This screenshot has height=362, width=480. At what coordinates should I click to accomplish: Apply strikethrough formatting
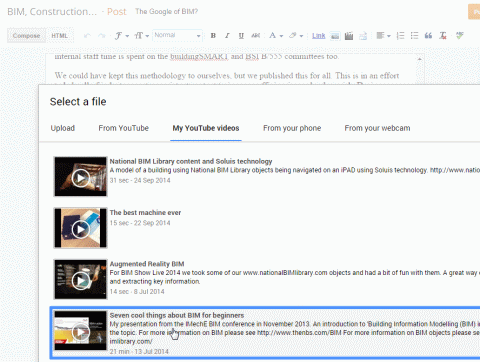256,36
